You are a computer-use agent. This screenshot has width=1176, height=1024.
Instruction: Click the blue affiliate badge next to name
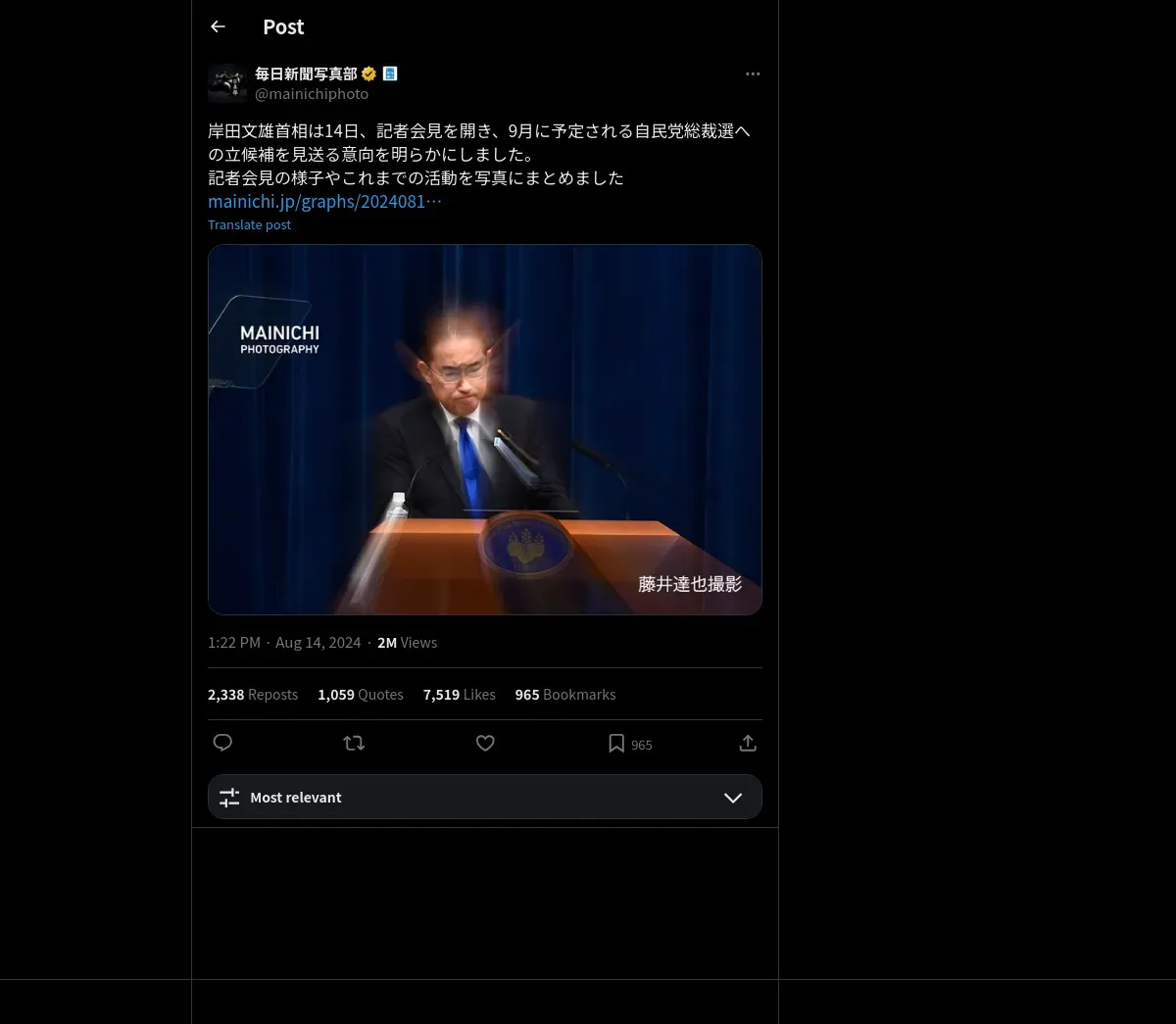click(390, 73)
